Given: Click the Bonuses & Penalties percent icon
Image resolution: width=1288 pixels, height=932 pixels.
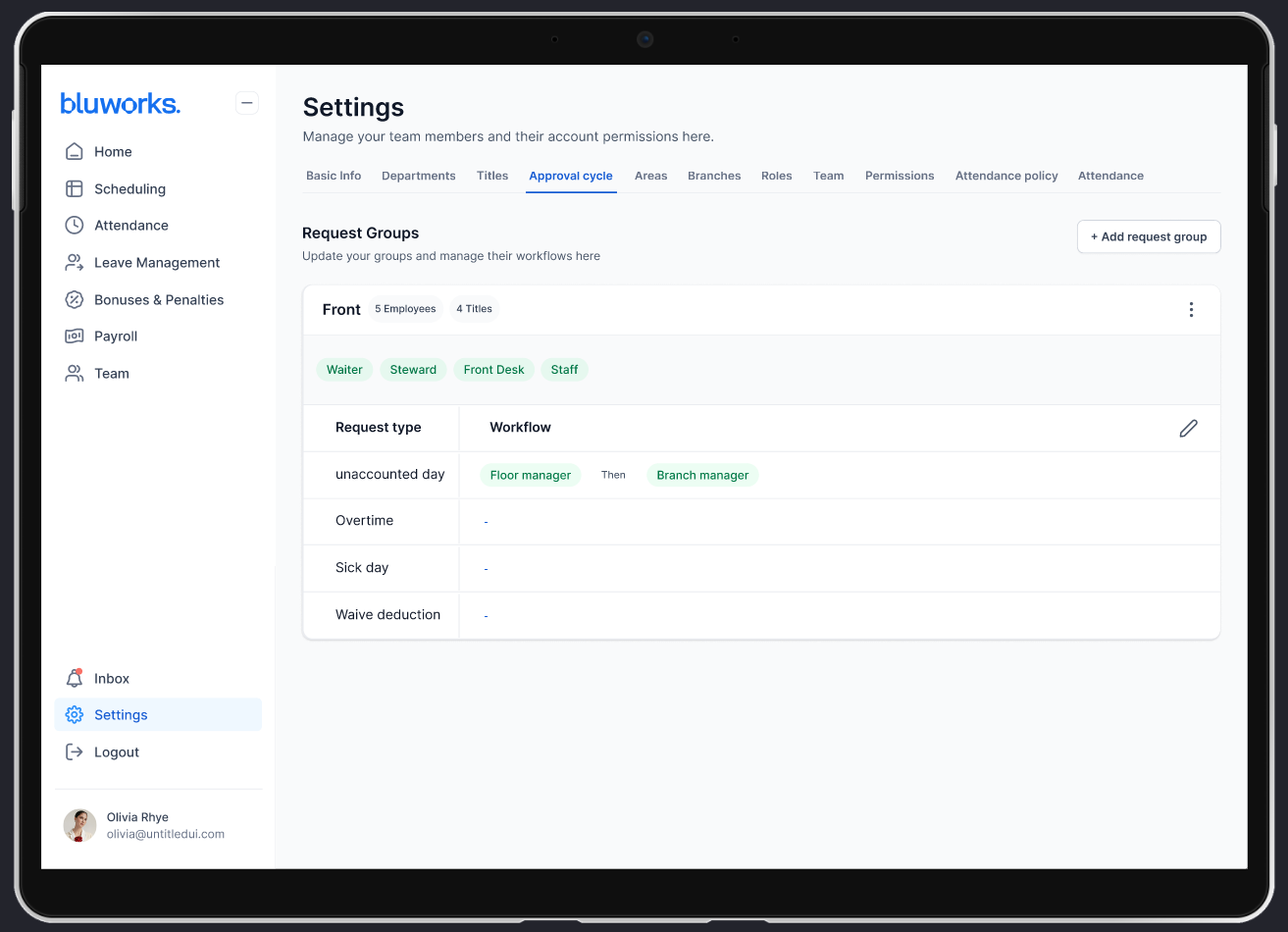Looking at the screenshot, I should 74,300.
